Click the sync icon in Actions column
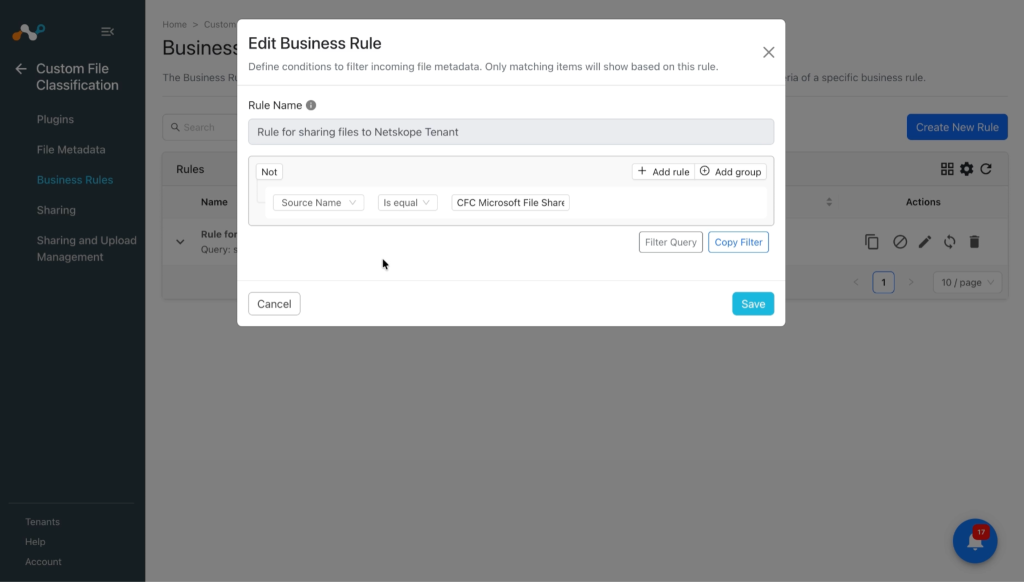The width and height of the screenshot is (1024, 582). tap(949, 242)
